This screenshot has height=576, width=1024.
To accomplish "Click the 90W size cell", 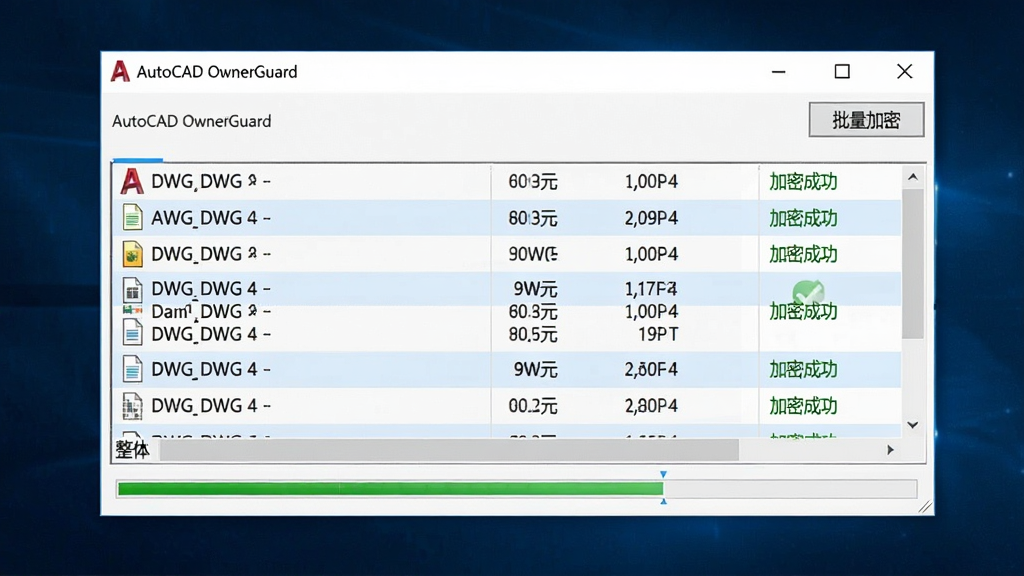I will click(x=533, y=254).
